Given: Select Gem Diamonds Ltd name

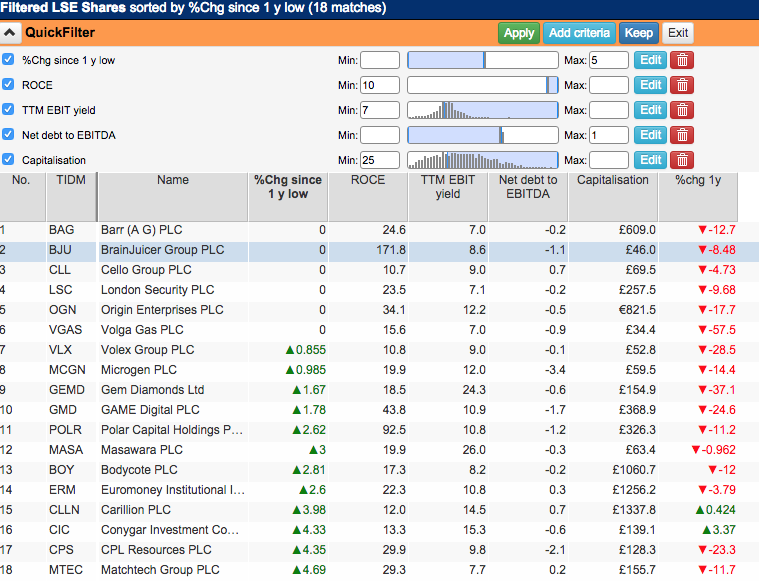Looking at the screenshot, I should pos(152,390).
